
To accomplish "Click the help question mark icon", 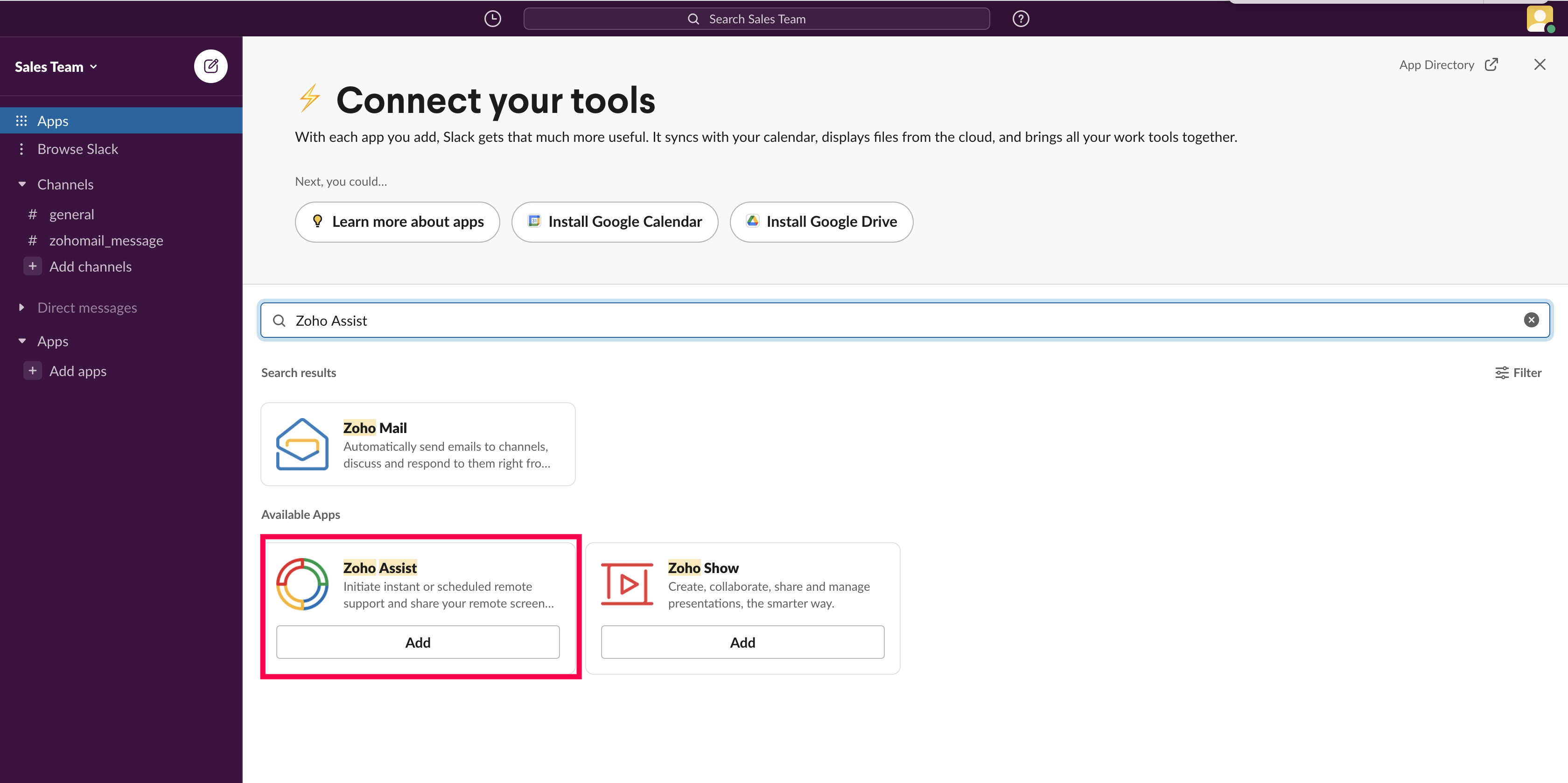I will pyautogui.click(x=1021, y=19).
